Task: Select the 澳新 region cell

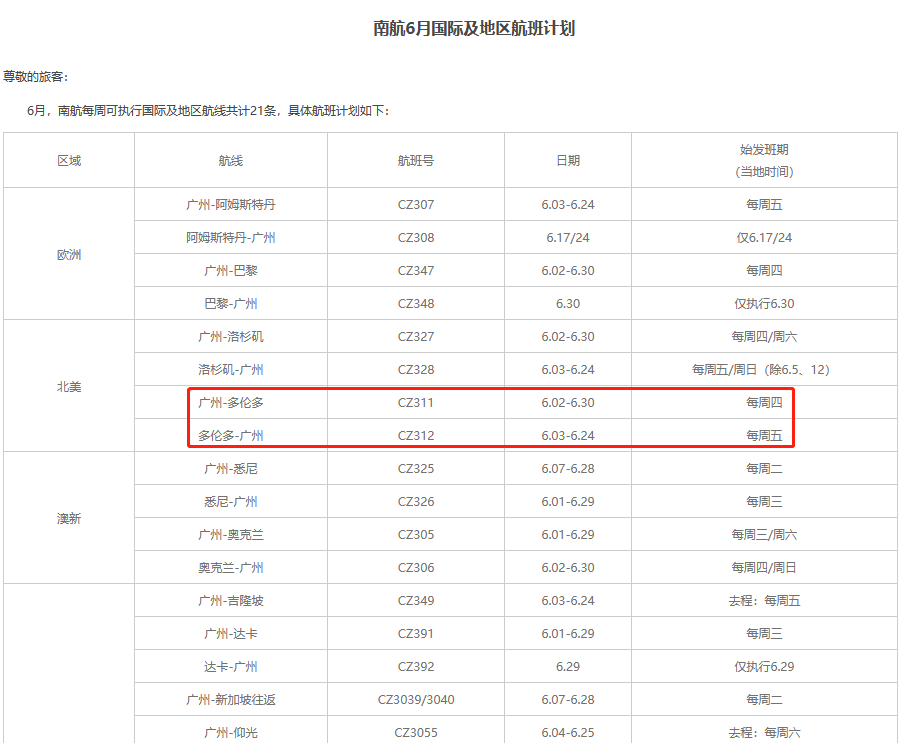Action: (x=69, y=518)
